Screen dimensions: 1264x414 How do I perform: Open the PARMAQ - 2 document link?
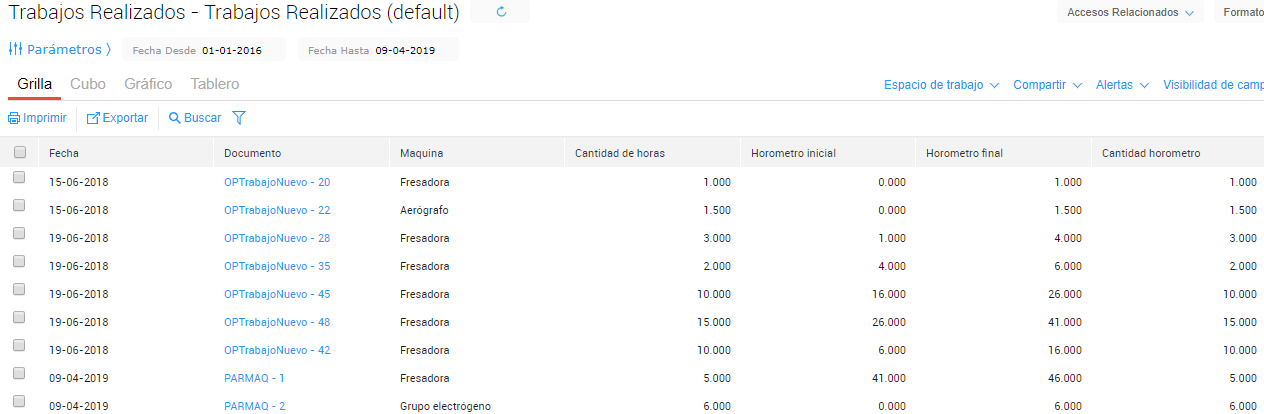coord(255,406)
